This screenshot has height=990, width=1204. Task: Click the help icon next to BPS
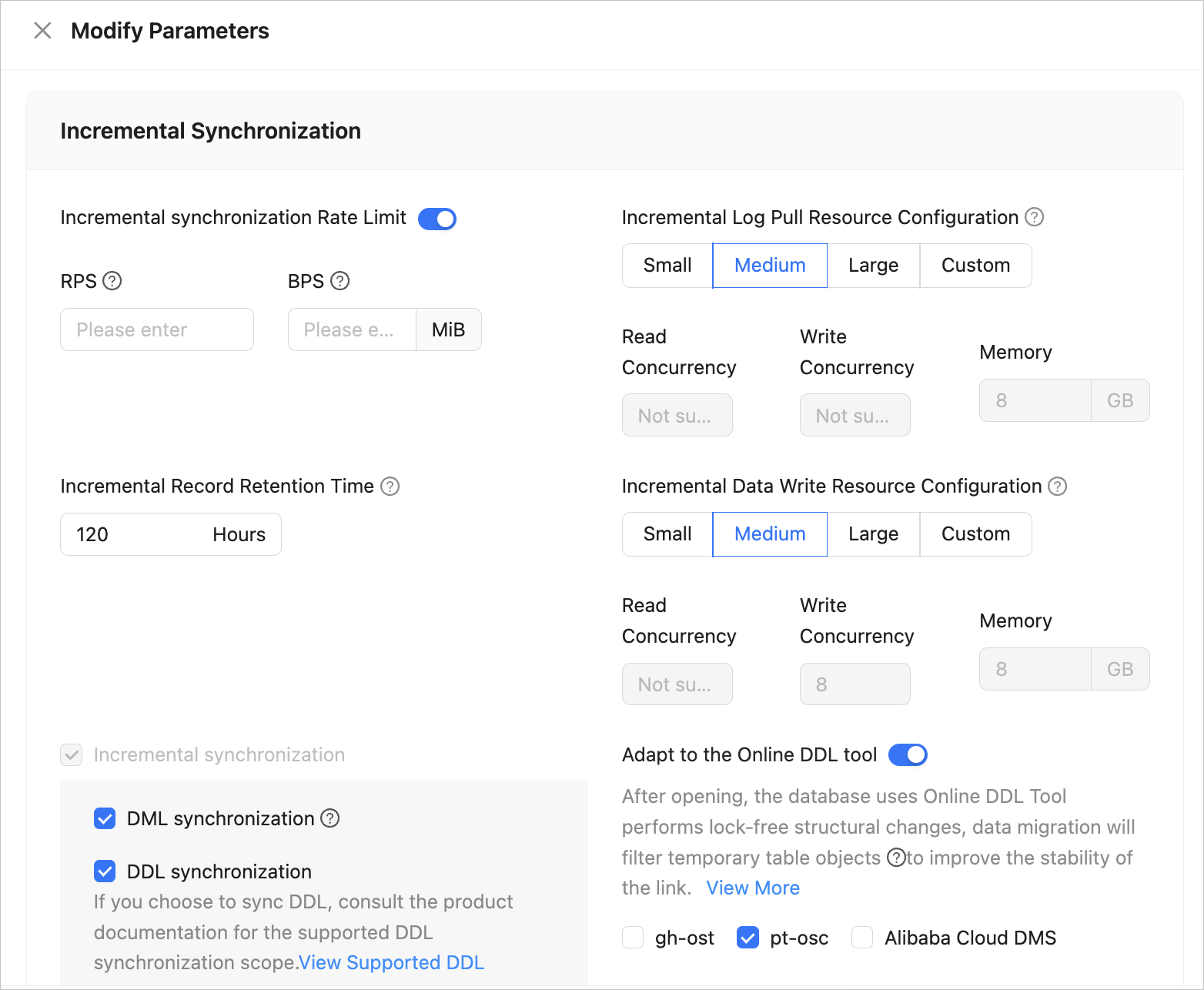[340, 281]
